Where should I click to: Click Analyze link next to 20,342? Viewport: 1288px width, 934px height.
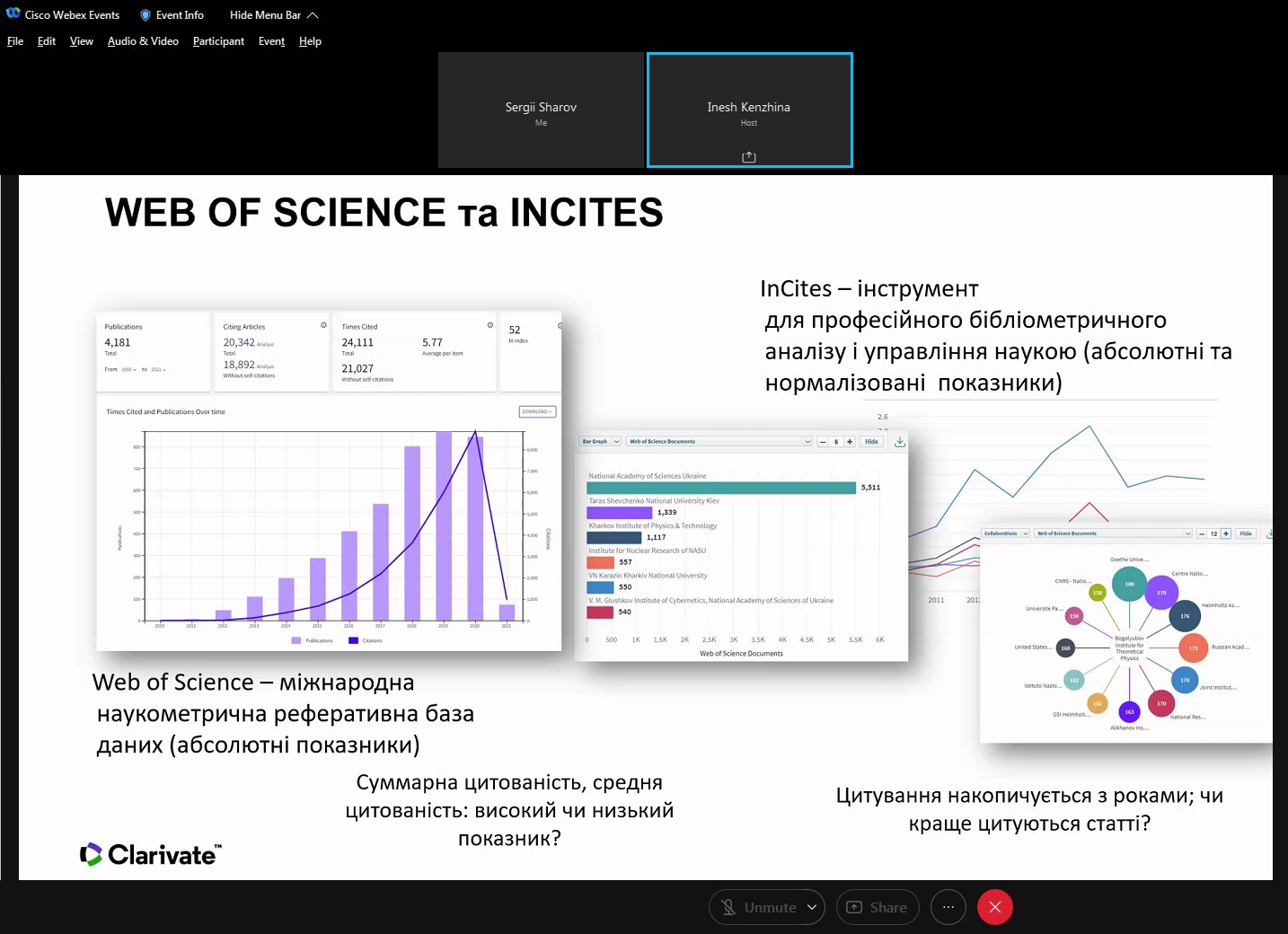click(x=266, y=344)
